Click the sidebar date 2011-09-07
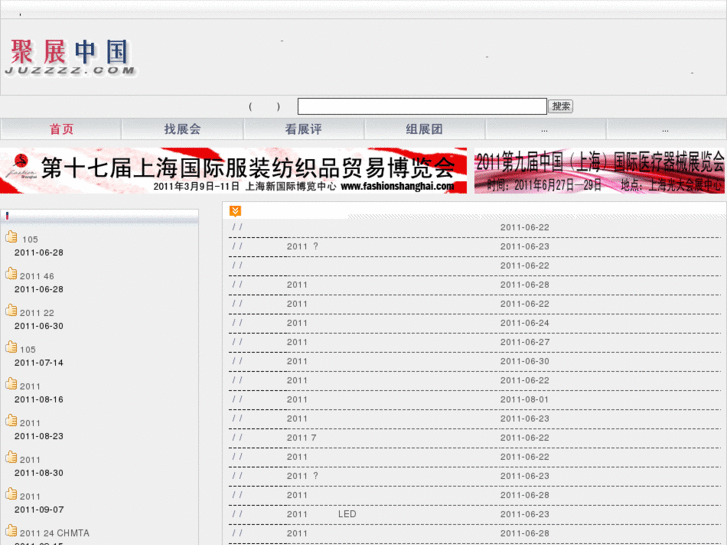Viewport: 727px width, 545px height. (39, 509)
